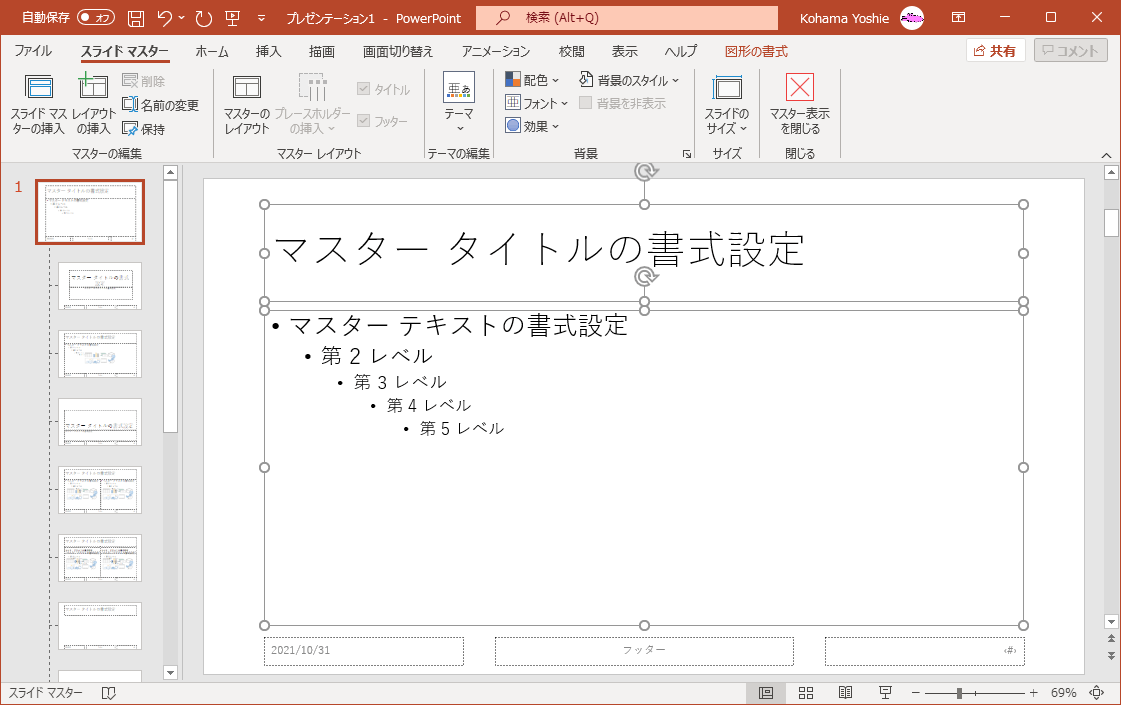Open the 図形の書式 tab
The width and height of the screenshot is (1121, 705).
pyautogui.click(x=756, y=51)
